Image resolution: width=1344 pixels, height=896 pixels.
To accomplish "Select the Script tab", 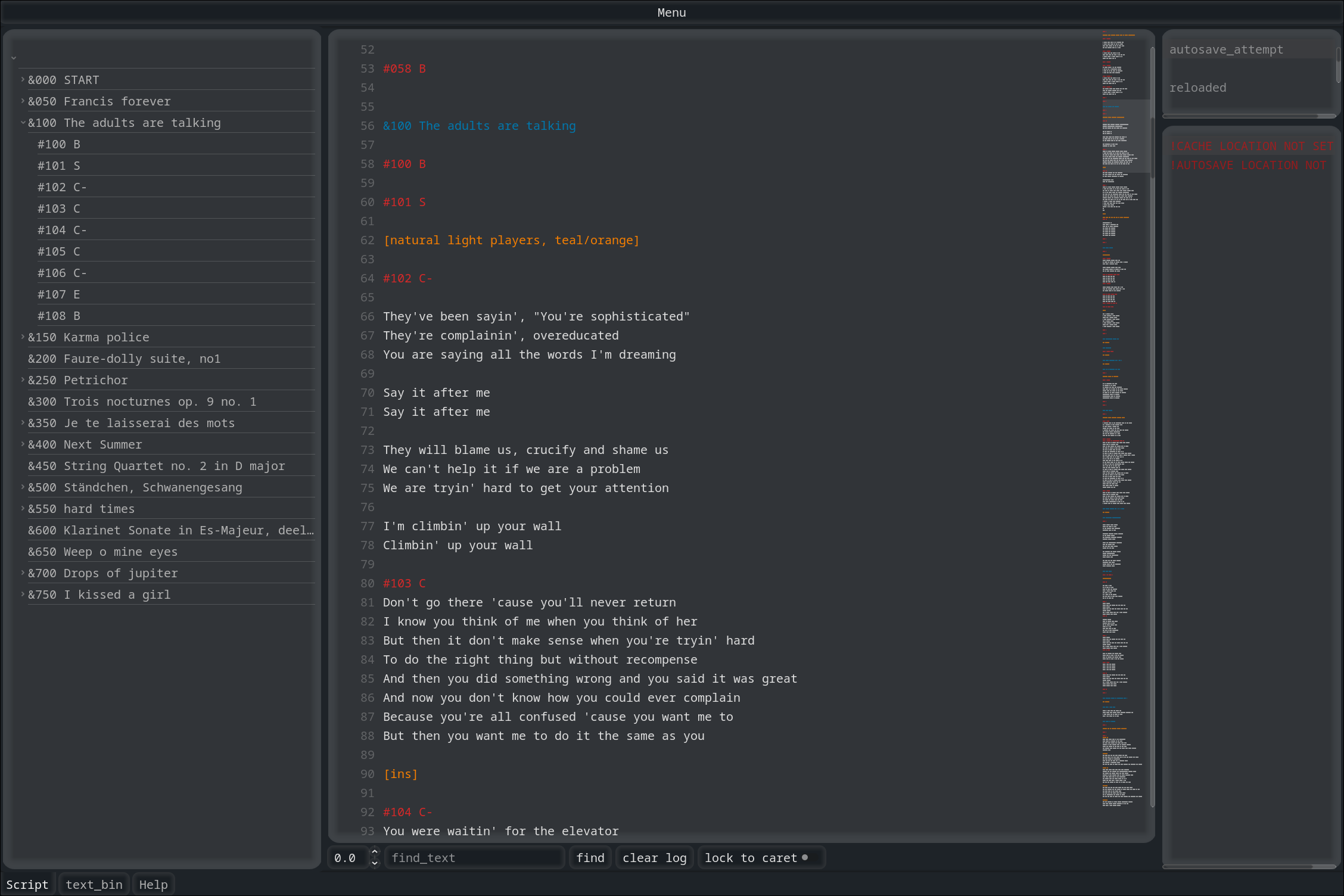I will click(27, 884).
